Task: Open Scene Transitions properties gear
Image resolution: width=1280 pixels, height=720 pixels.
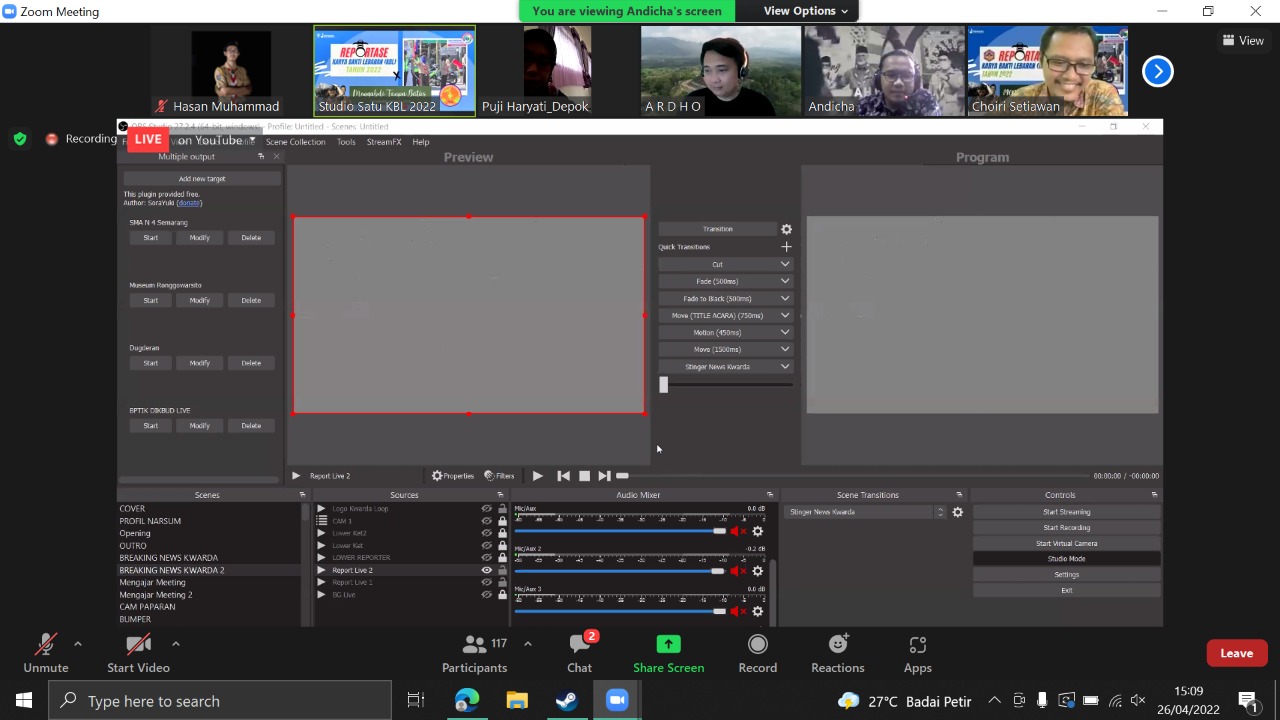Action: (957, 512)
